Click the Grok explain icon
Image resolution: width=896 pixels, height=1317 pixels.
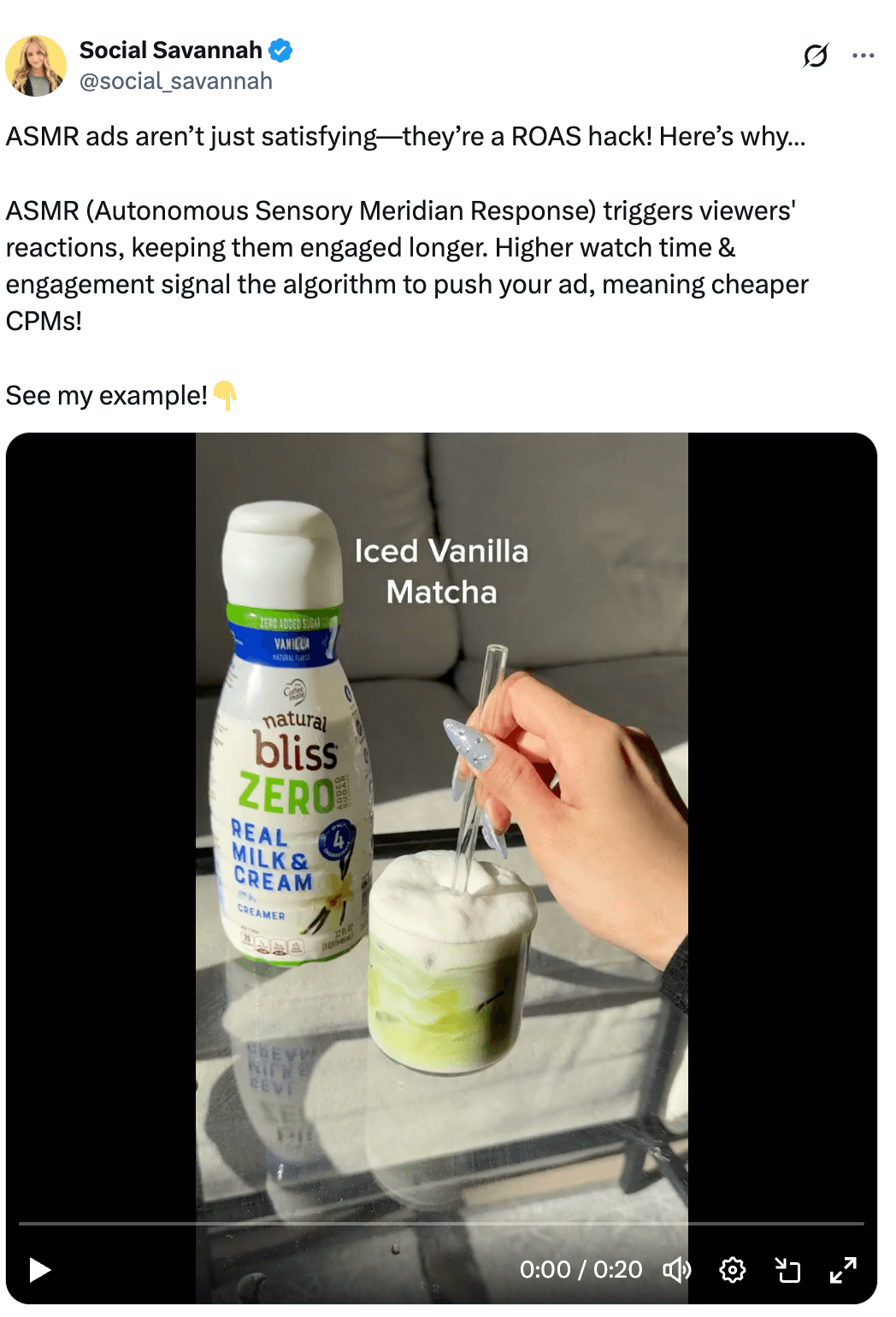pos(816,56)
